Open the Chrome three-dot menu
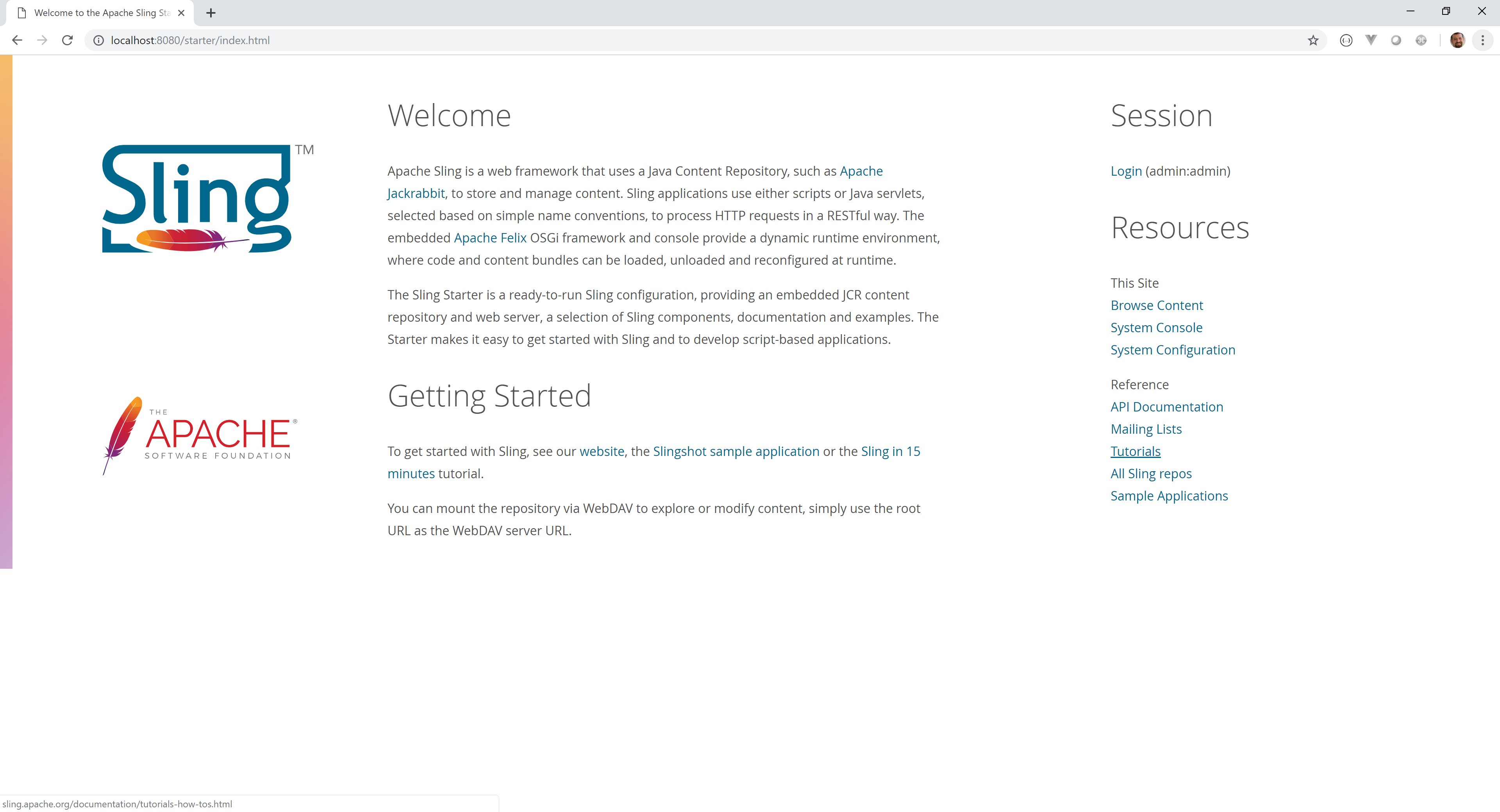The width and height of the screenshot is (1500, 812). click(x=1482, y=40)
